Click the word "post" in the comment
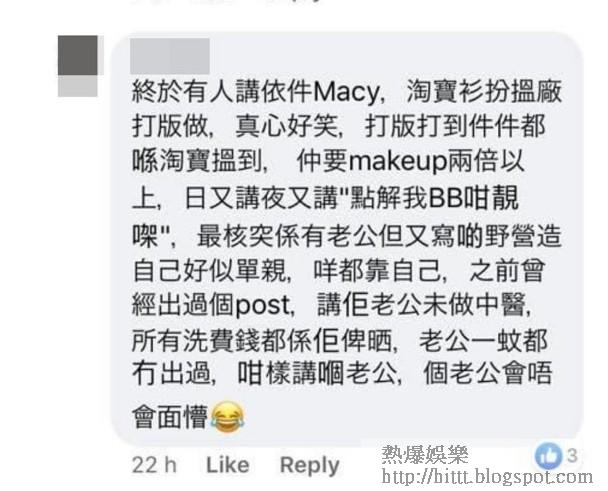This screenshot has height=491, width=608. pyautogui.click(x=262, y=306)
